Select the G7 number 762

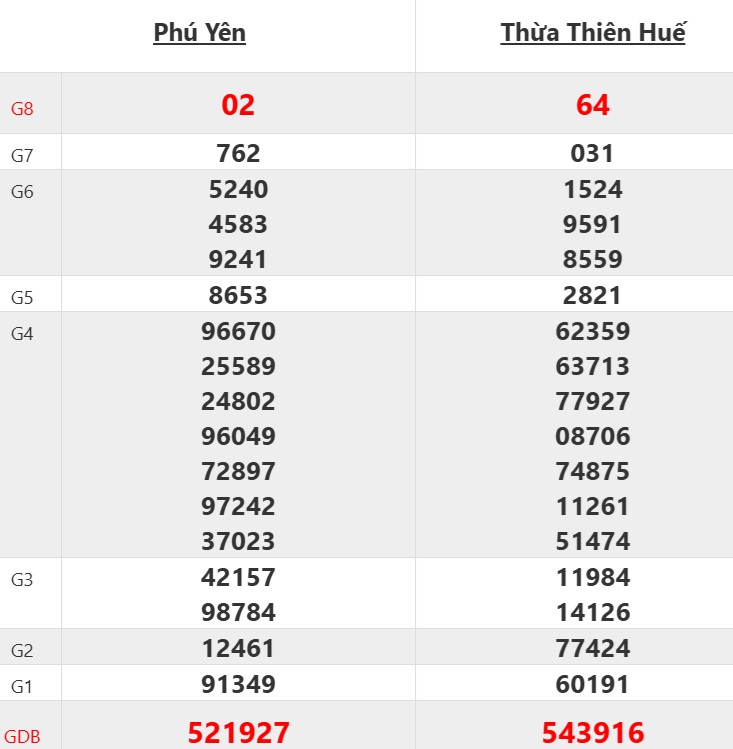click(x=238, y=153)
